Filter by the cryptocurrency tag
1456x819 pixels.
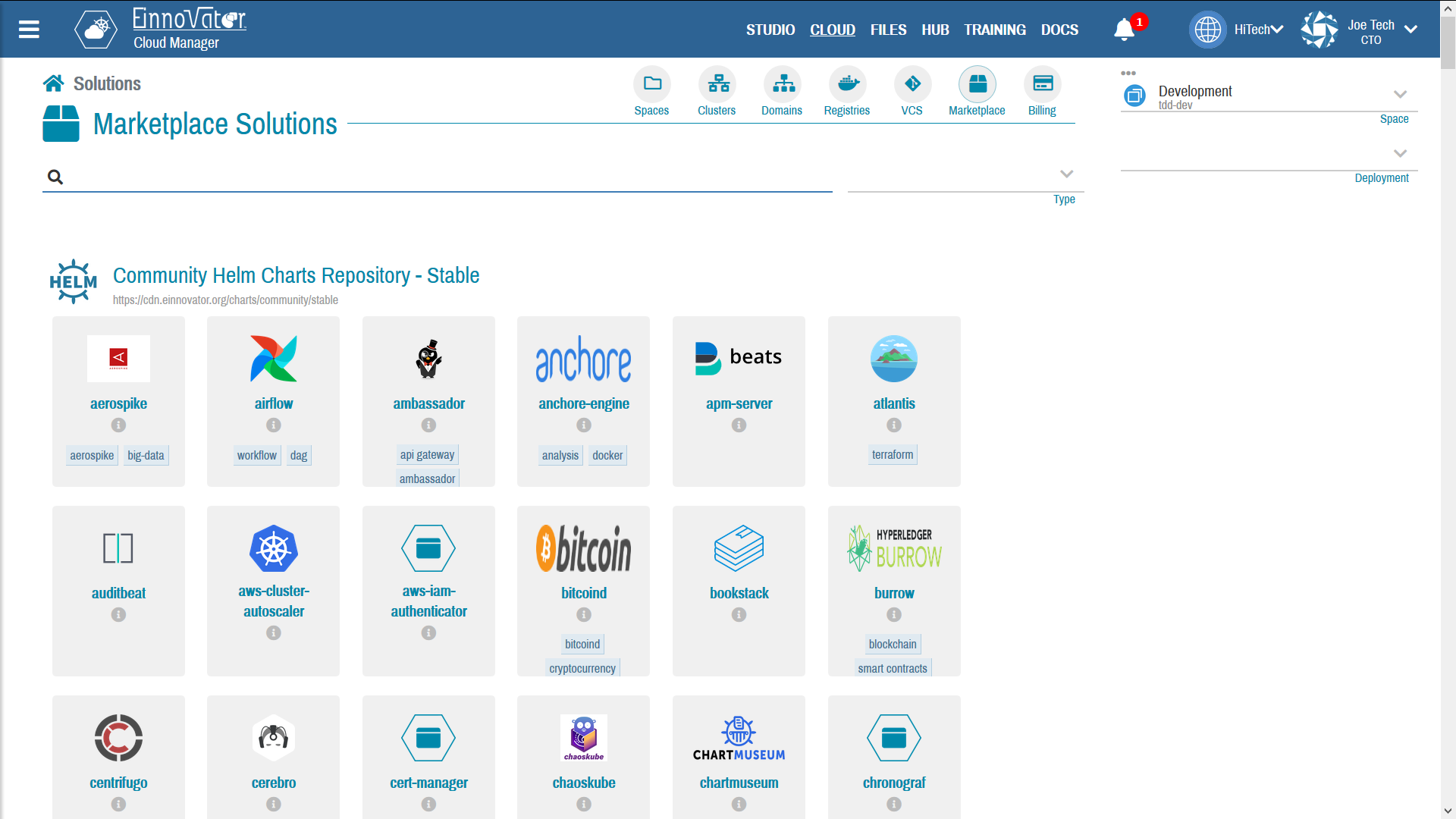[x=582, y=668]
